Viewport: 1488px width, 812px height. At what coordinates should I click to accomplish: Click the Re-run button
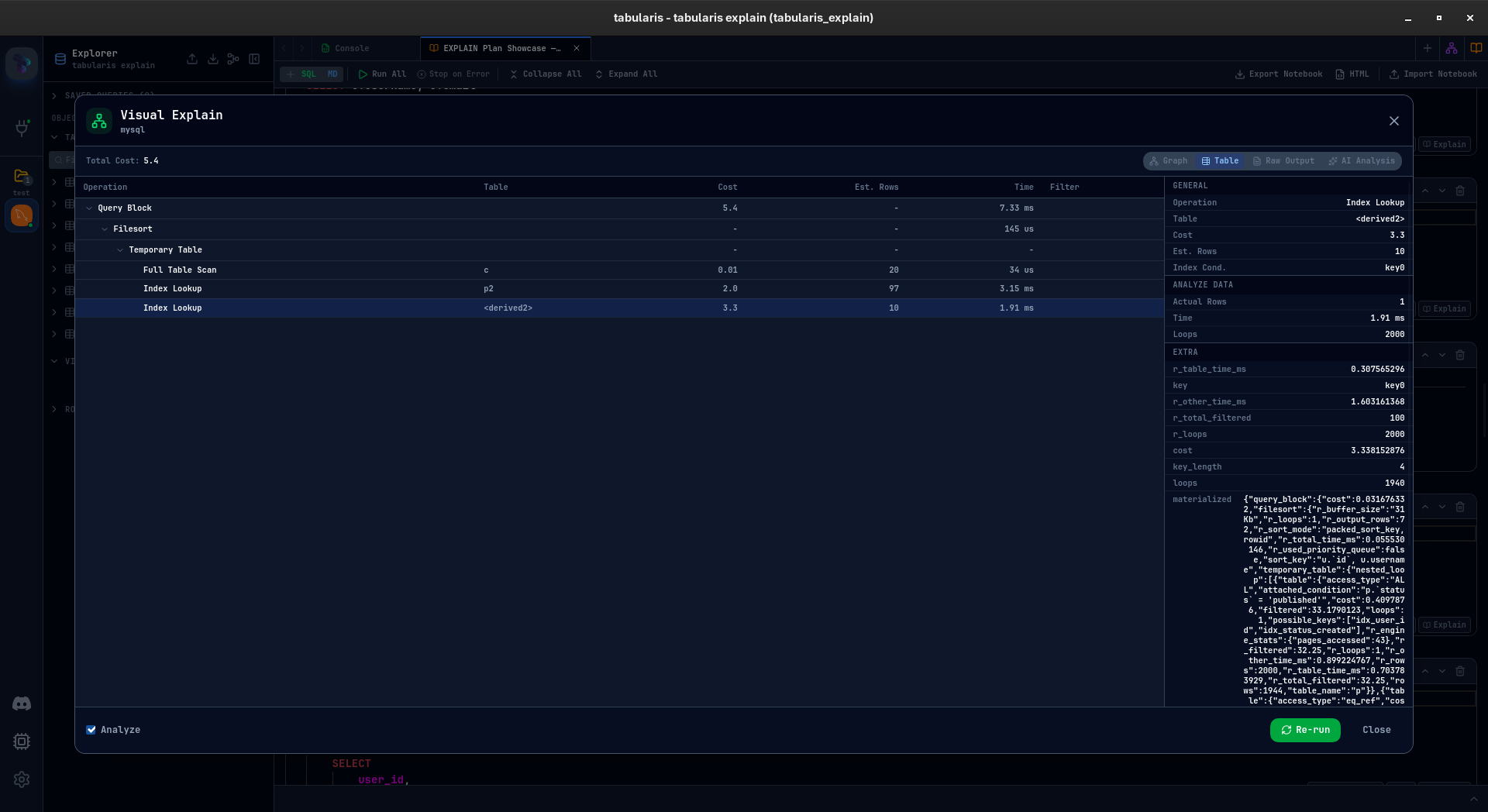pos(1305,730)
